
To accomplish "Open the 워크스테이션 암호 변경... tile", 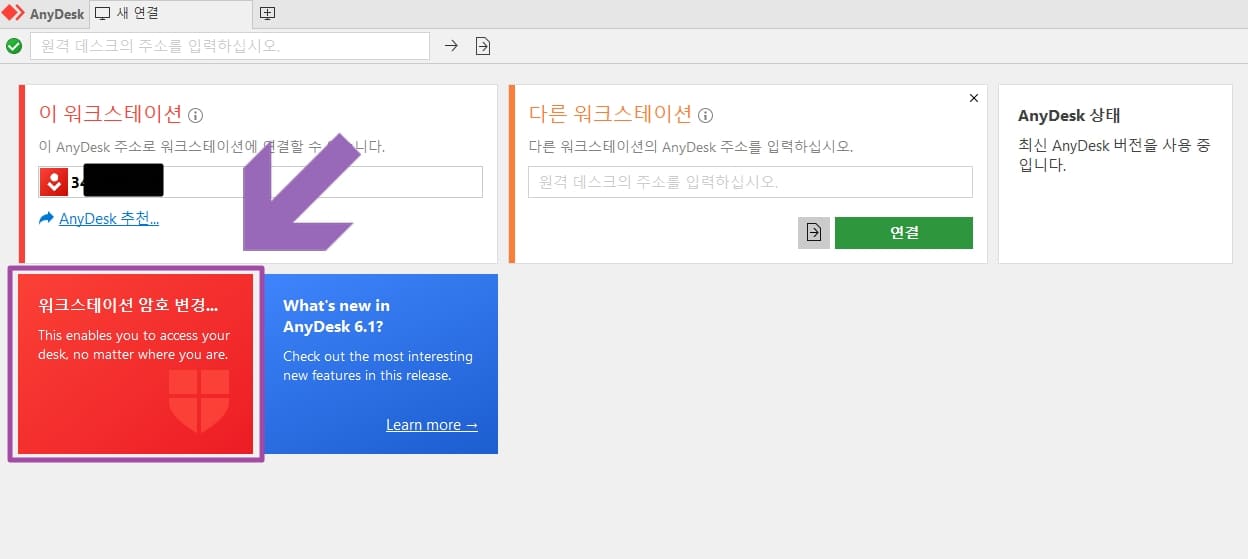I will (x=136, y=364).
